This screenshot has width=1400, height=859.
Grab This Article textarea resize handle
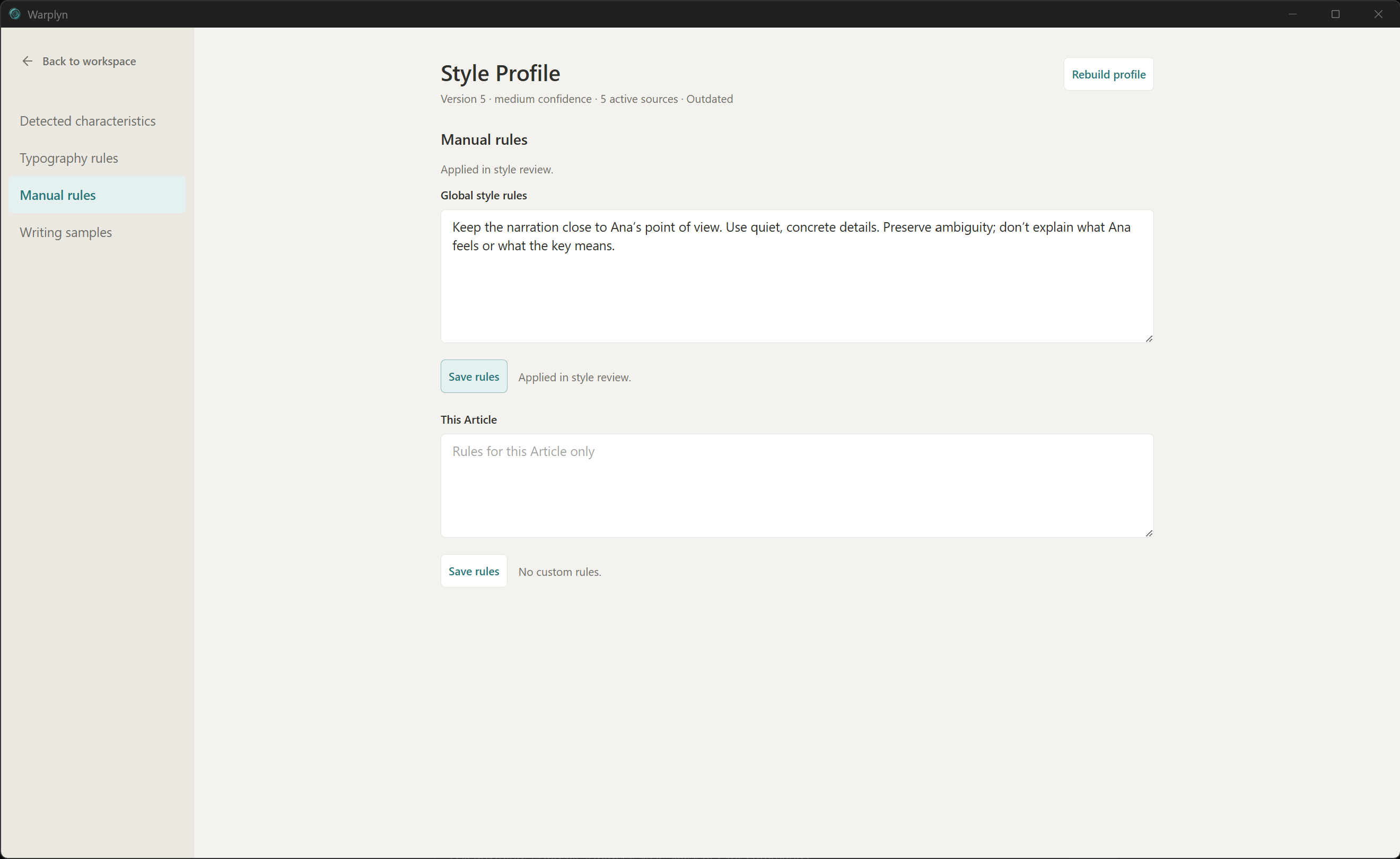click(1149, 533)
